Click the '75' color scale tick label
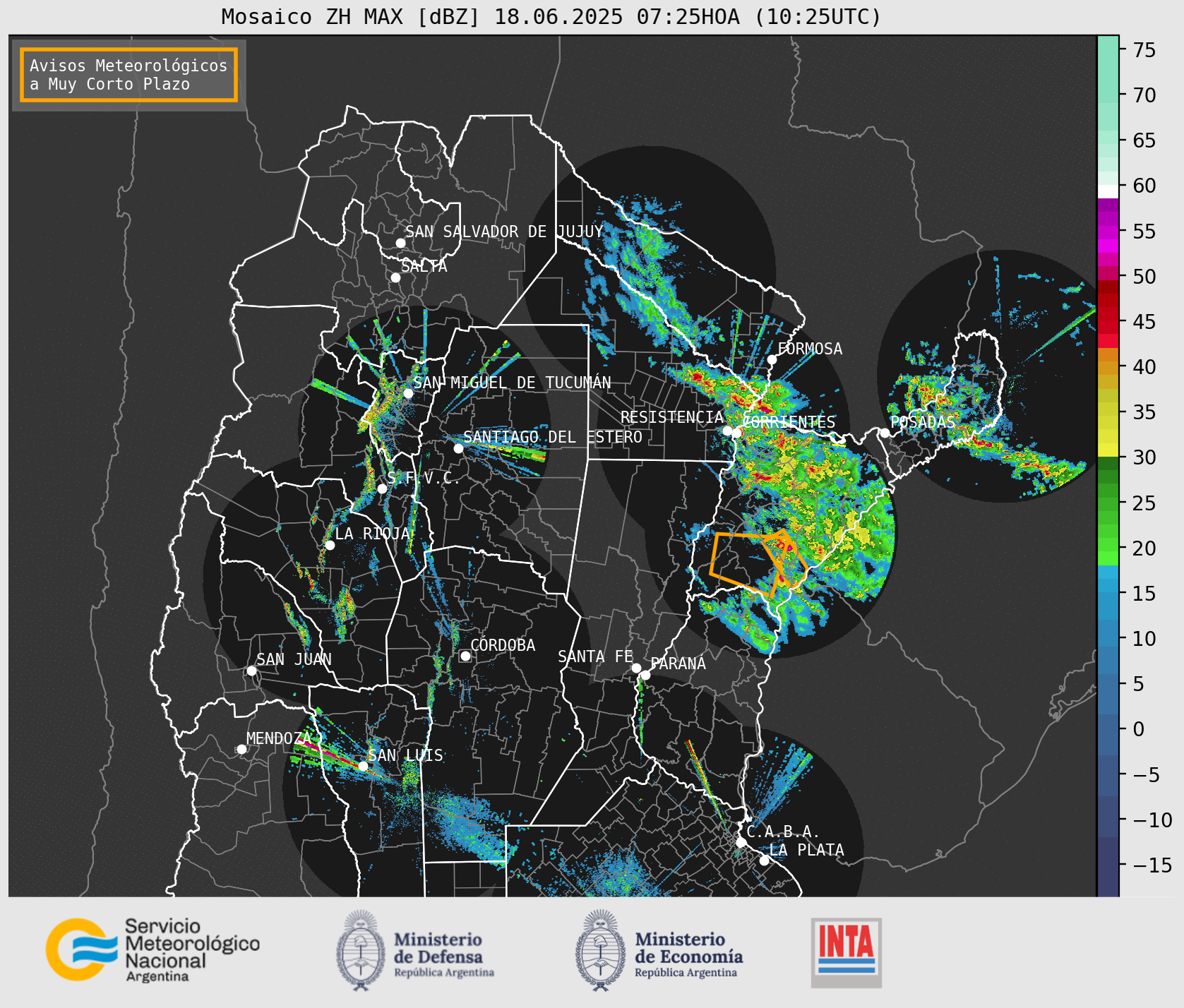The image size is (1184, 1008). [x=1144, y=50]
